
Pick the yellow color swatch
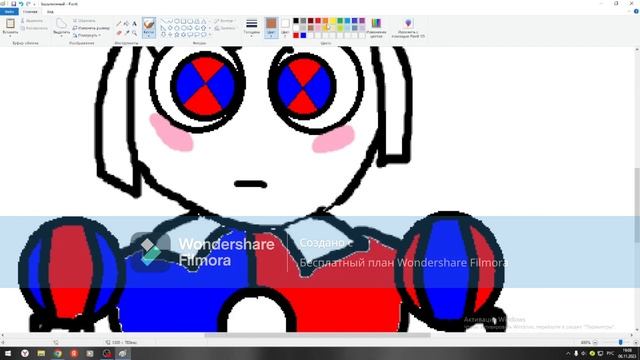point(333,21)
